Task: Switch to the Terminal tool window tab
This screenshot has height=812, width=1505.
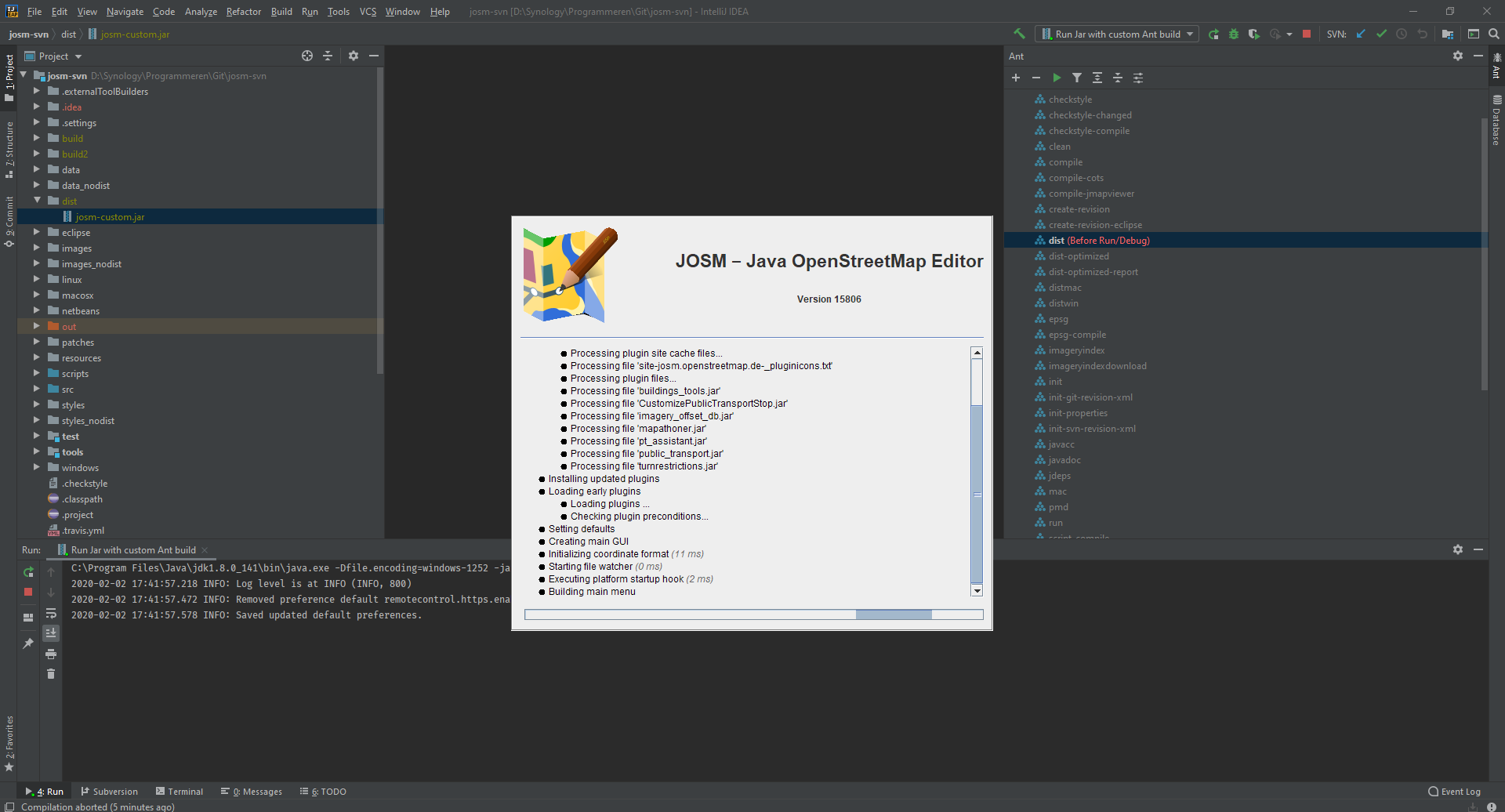Action: pos(180,792)
